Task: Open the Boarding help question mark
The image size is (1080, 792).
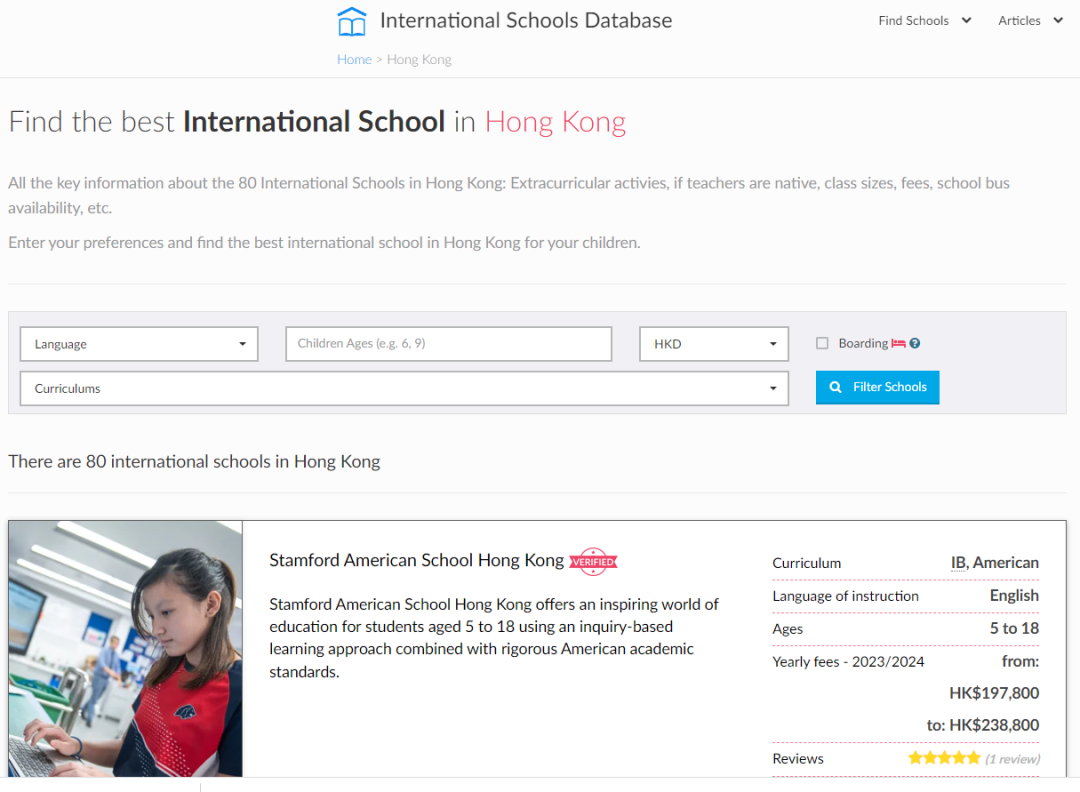Action: point(915,343)
